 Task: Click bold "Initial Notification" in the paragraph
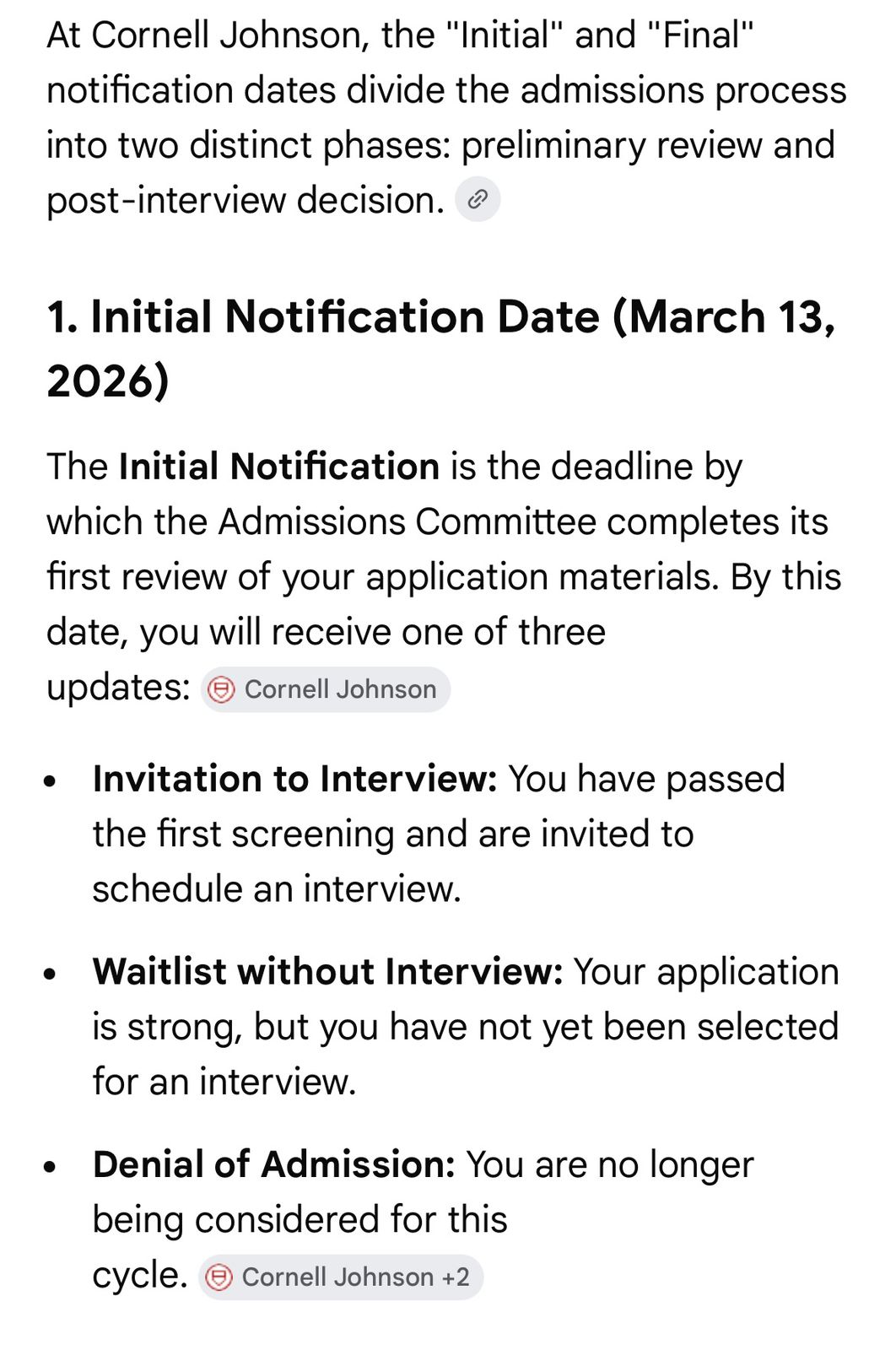coord(278,467)
